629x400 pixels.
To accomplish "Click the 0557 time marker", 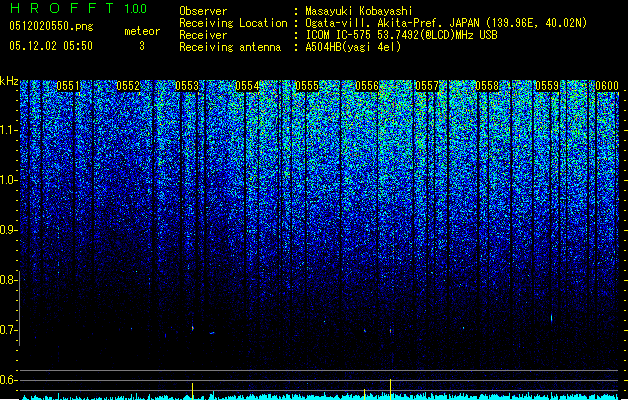I will (427, 86).
